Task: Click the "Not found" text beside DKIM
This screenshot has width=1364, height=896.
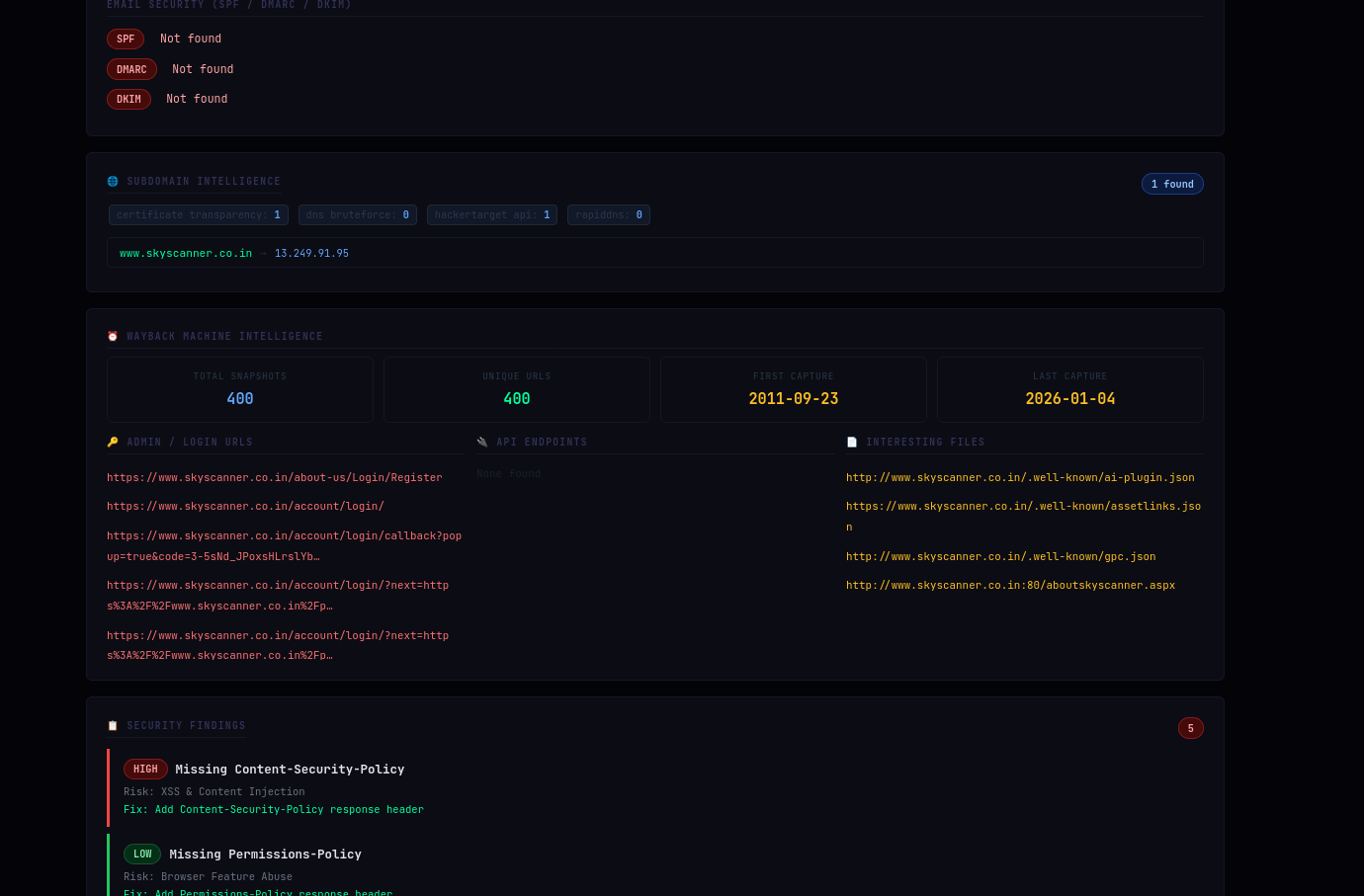Action: pyautogui.click(x=197, y=100)
